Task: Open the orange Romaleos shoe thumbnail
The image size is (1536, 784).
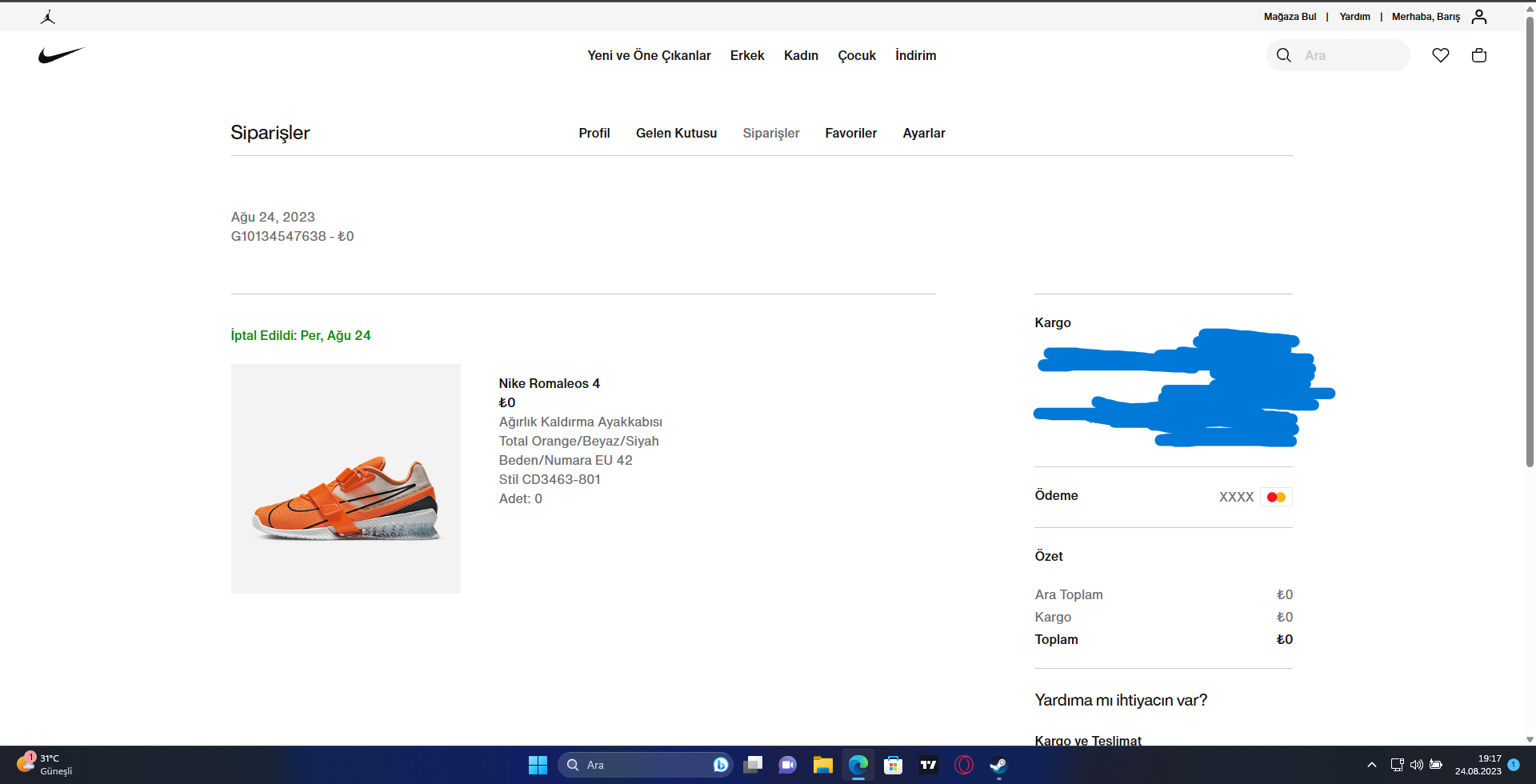Action: point(346,478)
